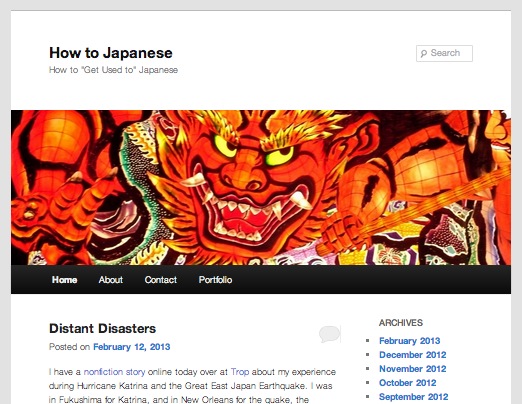Screen dimensions: 522x404
Task: Click the February 12, 2013 post date
Action: pyautogui.click(x=132, y=347)
